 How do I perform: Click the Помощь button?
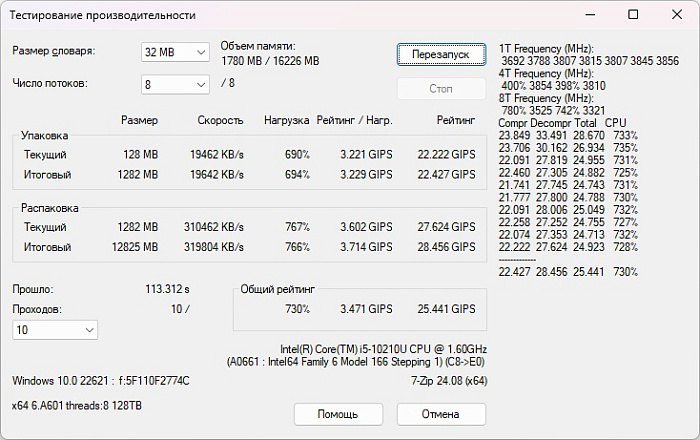(x=338, y=414)
